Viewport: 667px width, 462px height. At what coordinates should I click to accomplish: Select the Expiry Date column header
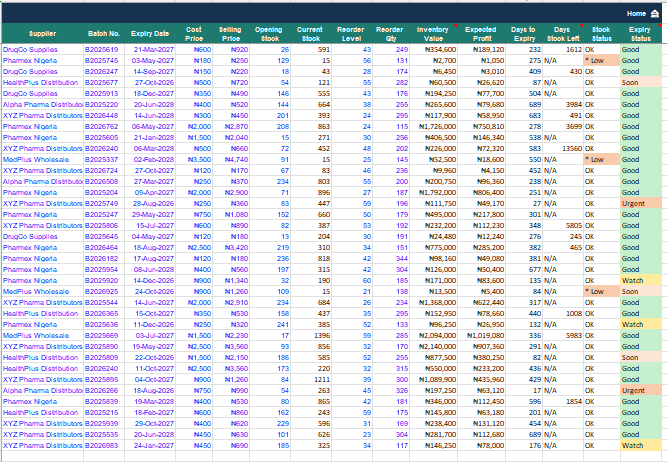[x=150, y=34]
